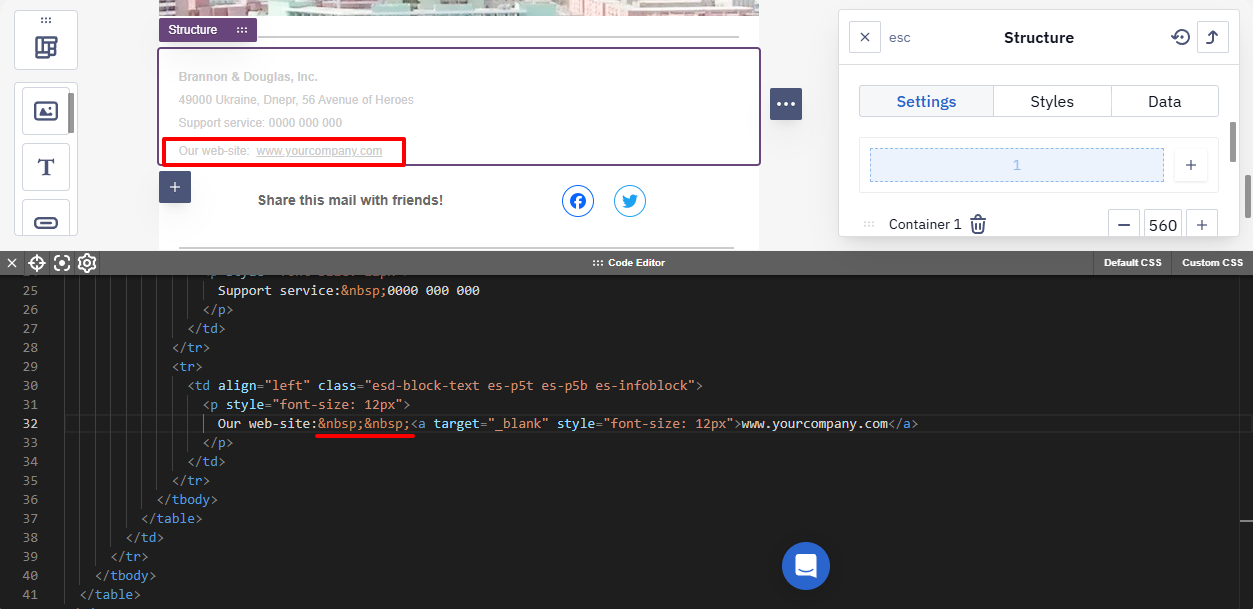Select container 1 in layout preview
The width and height of the screenshot is (1253, 609).
(x=1017, y=165)
